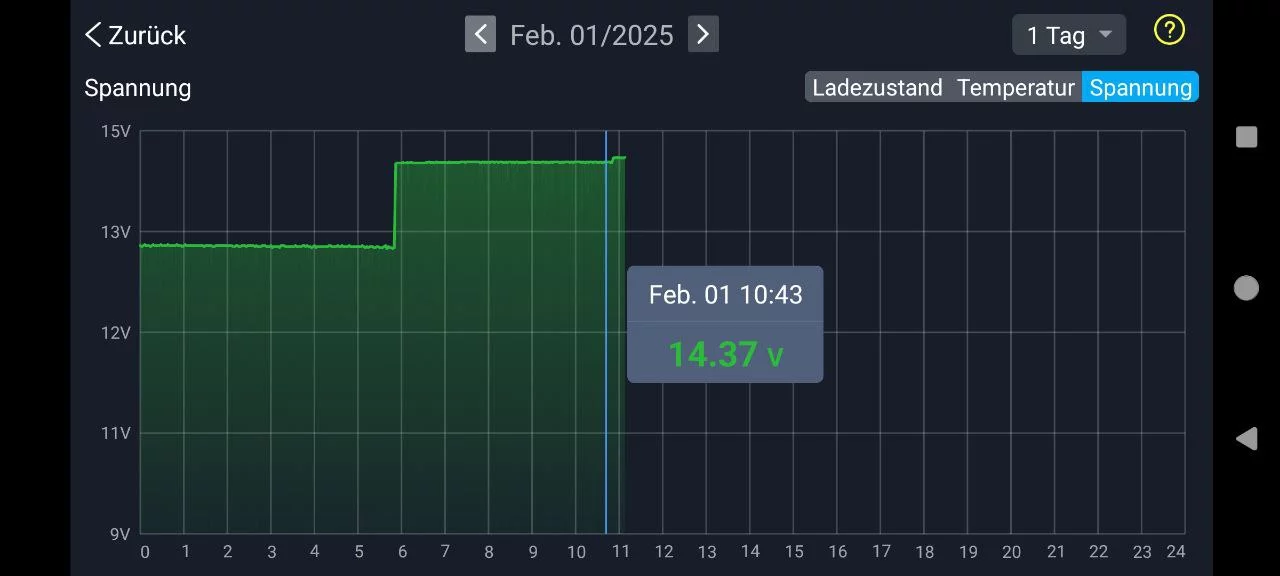Switch to the Ladezustand tab

coord(877,88)
